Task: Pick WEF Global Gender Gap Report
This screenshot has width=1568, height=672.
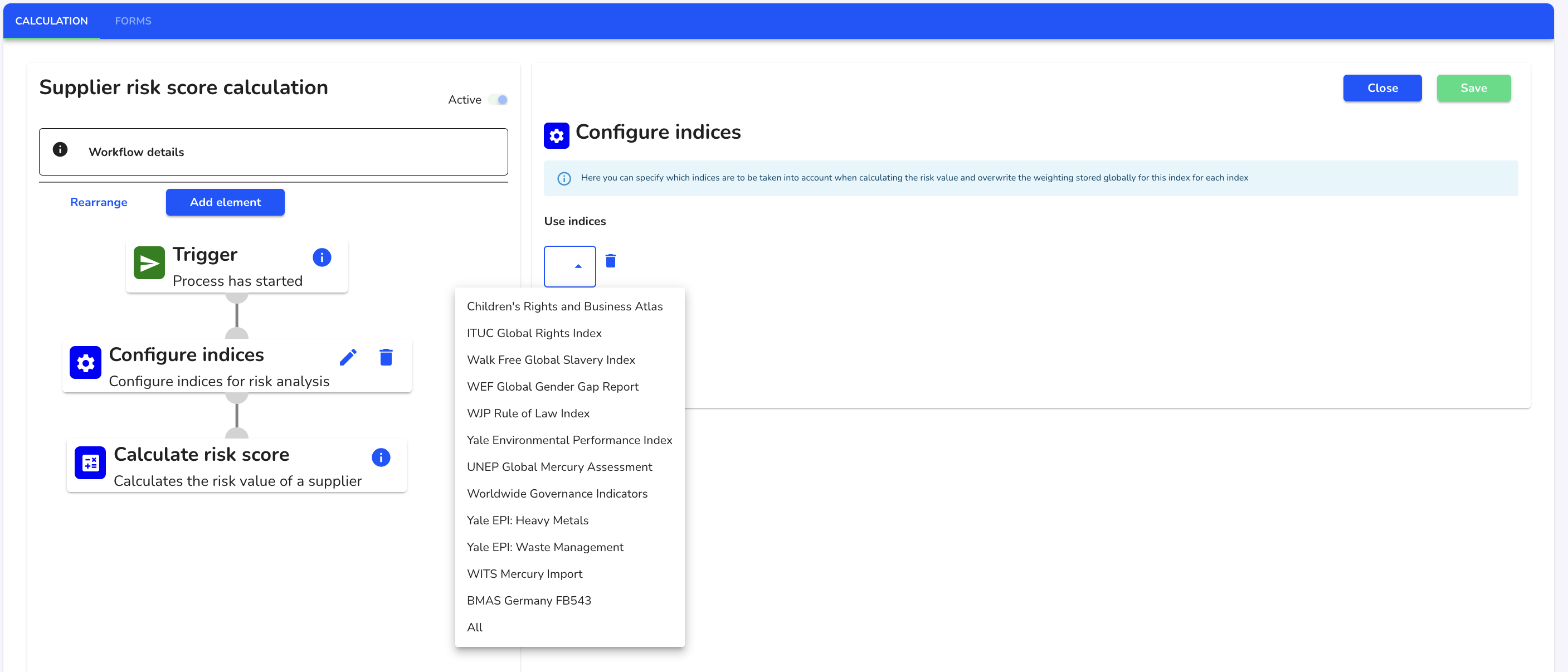Action: point(569,387)
